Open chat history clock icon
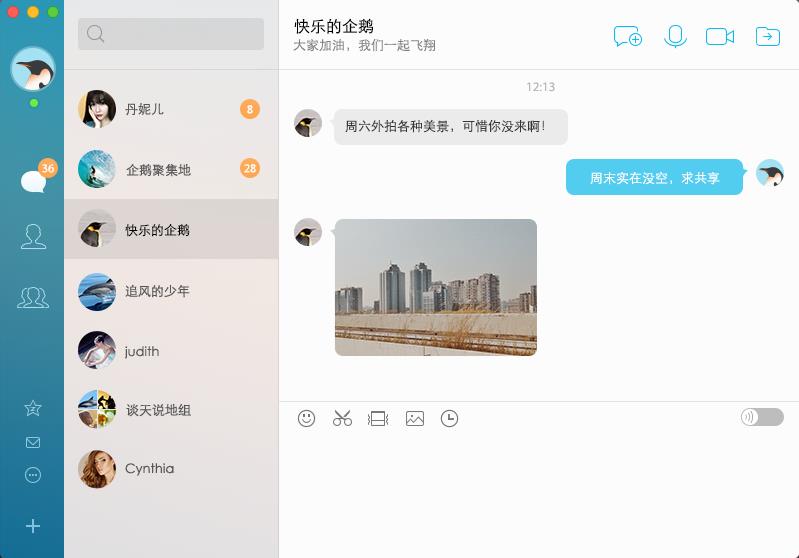 [450, 419]
